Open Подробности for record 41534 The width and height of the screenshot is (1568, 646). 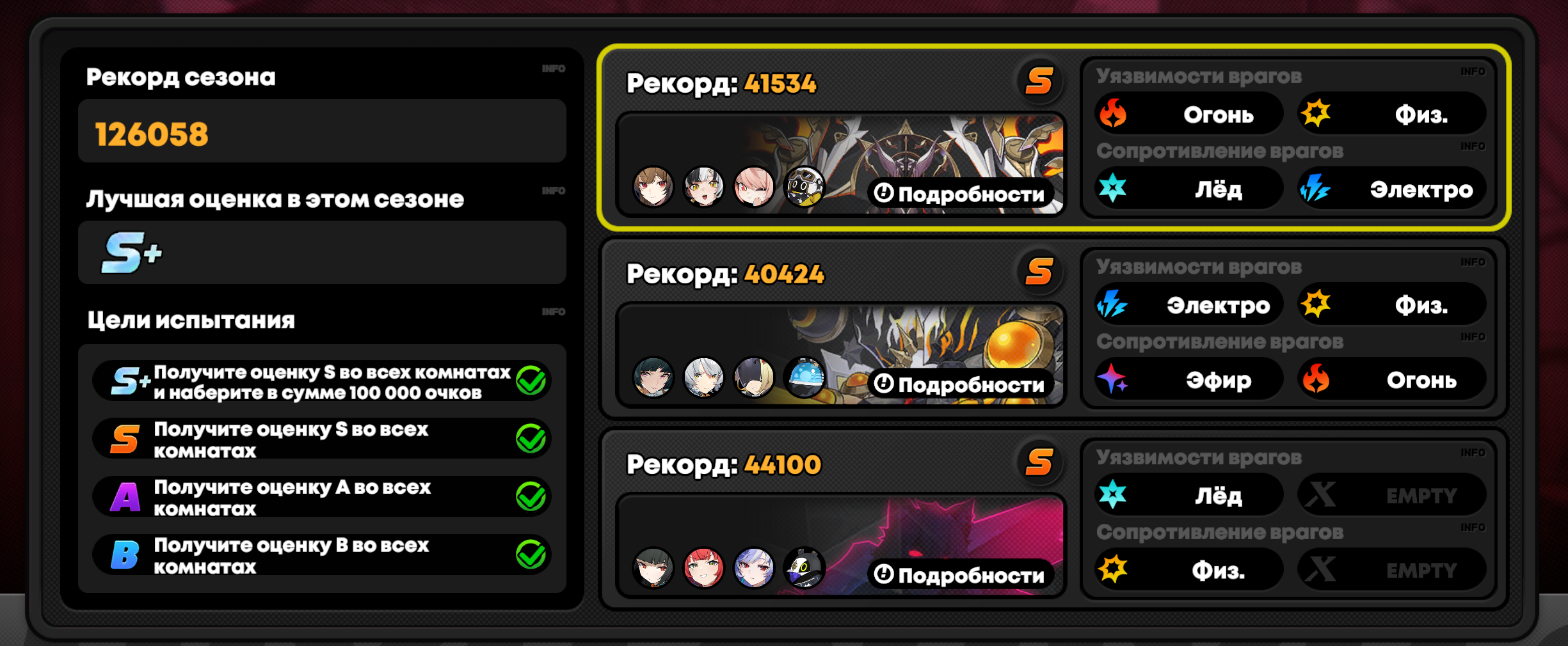pyautogui.click(x=959, y=193)
